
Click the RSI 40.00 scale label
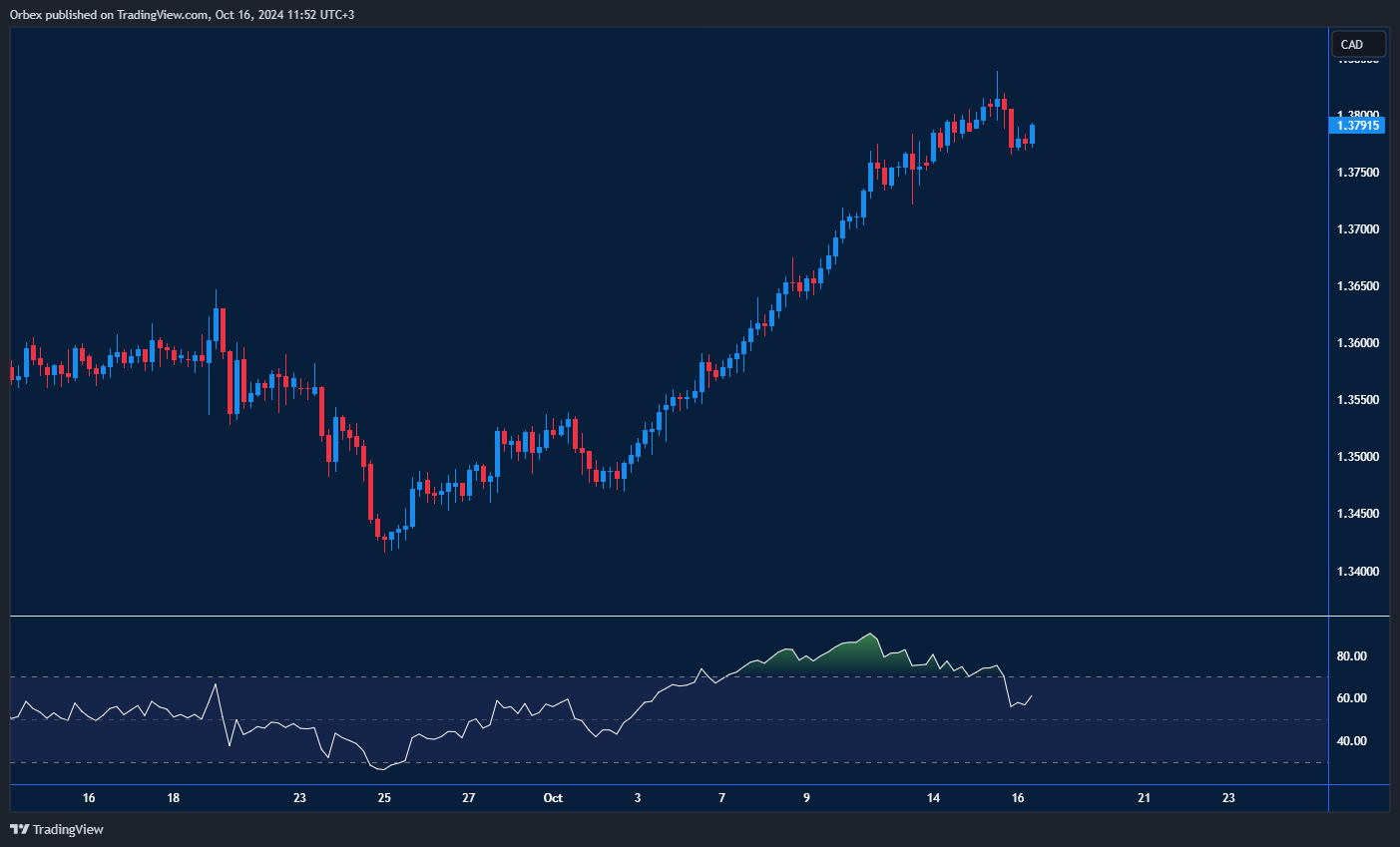click(x=1351, y=741)
